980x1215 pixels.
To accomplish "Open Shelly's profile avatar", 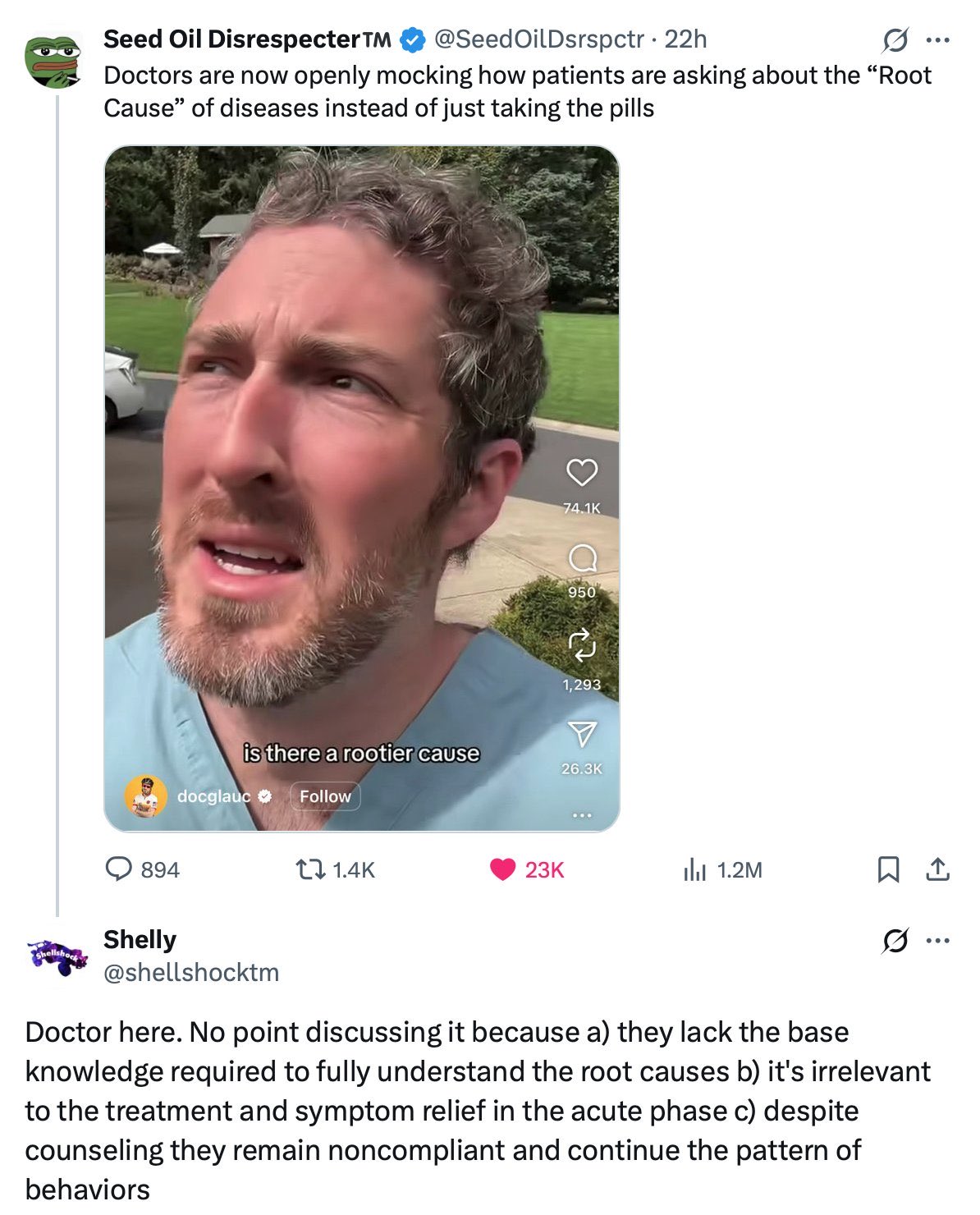I will (x=57, y=956).
